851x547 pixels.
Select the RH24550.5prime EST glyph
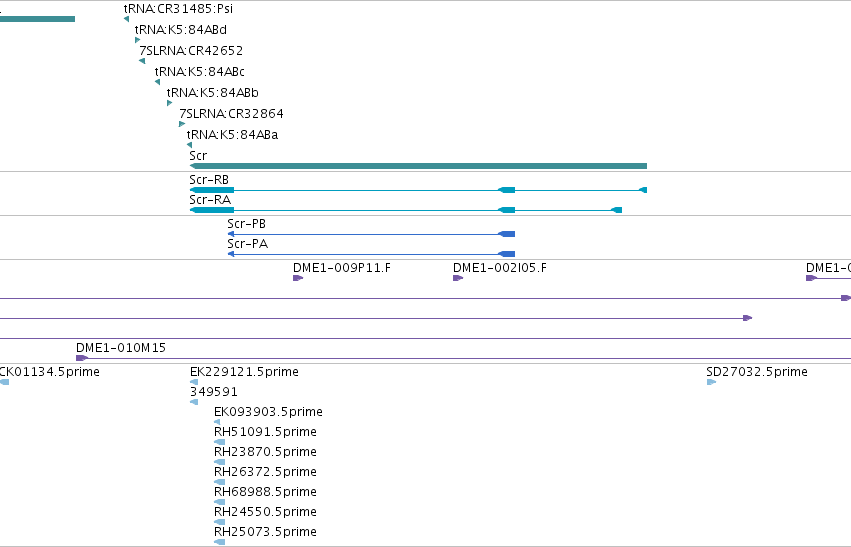pos(219,522)
